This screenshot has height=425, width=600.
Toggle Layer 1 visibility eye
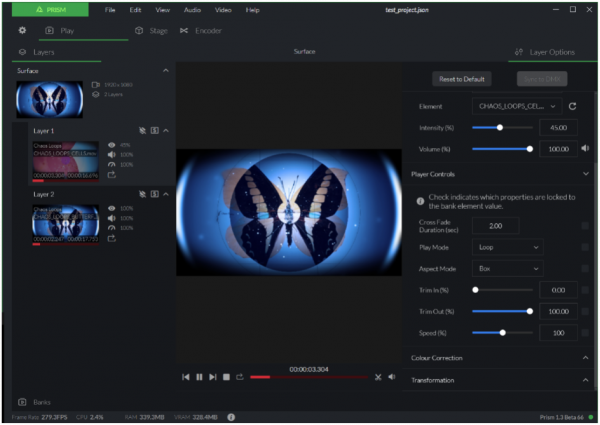(x=111, y=145)
